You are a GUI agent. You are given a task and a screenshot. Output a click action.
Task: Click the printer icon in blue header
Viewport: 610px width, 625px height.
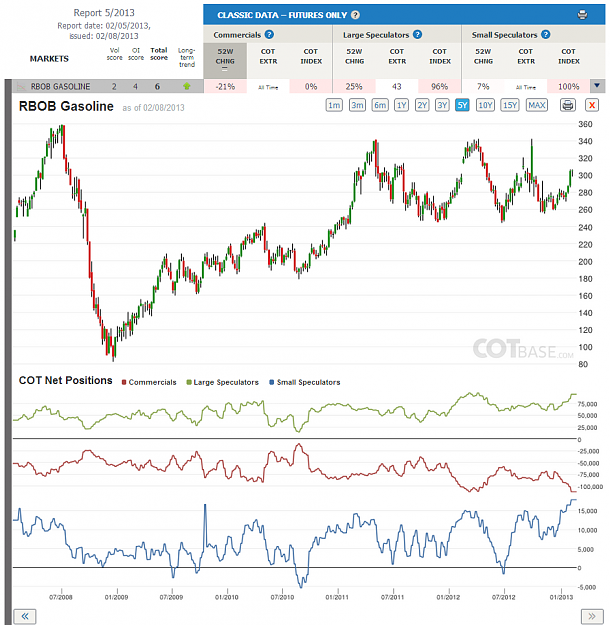click(582, 15)
